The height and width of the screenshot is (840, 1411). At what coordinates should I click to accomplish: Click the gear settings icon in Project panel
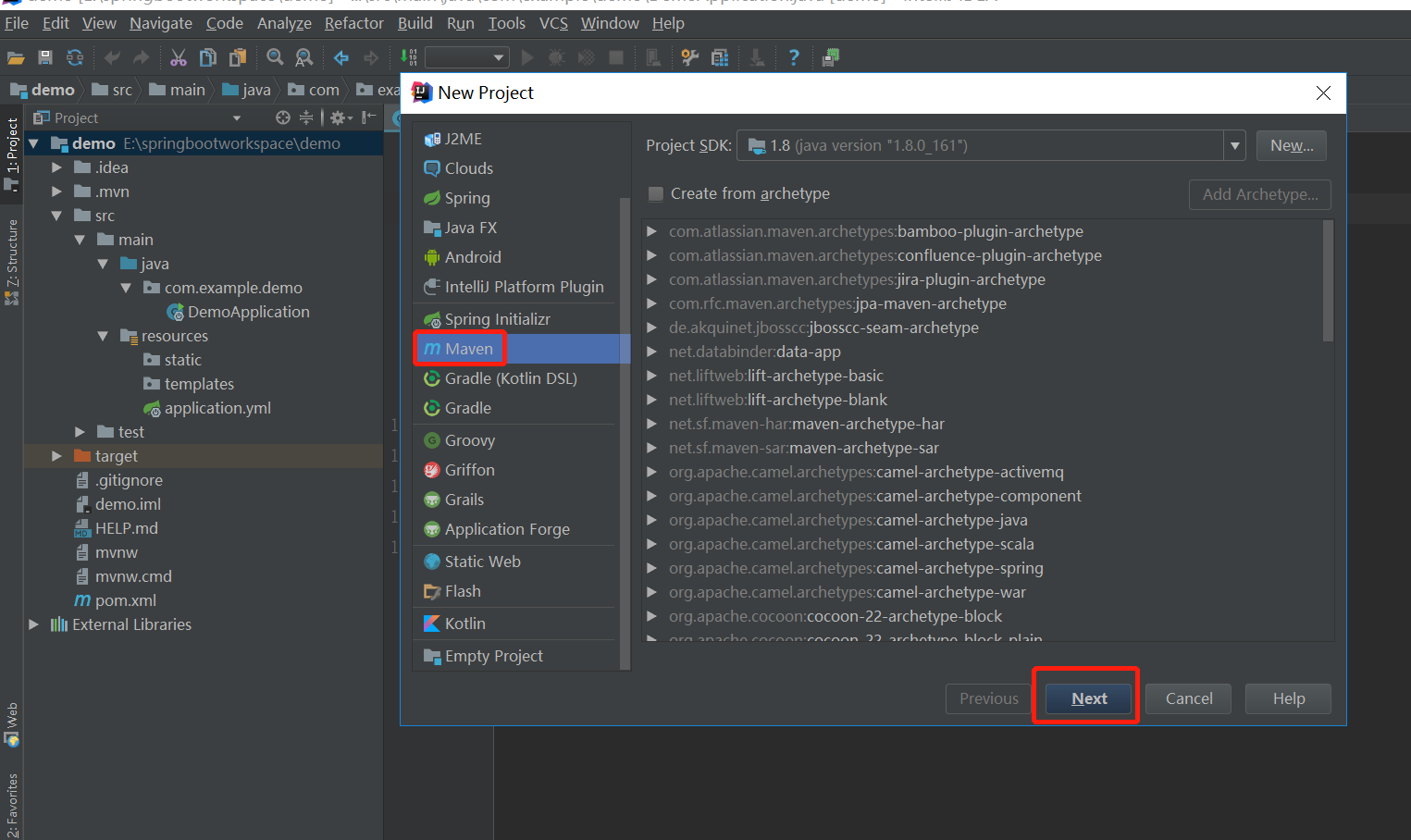[339, 117]
